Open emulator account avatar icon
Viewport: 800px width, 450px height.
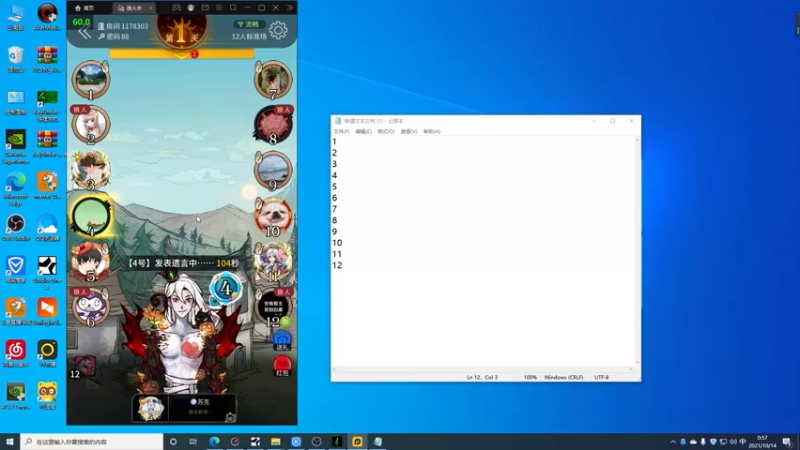coord(191,8)
